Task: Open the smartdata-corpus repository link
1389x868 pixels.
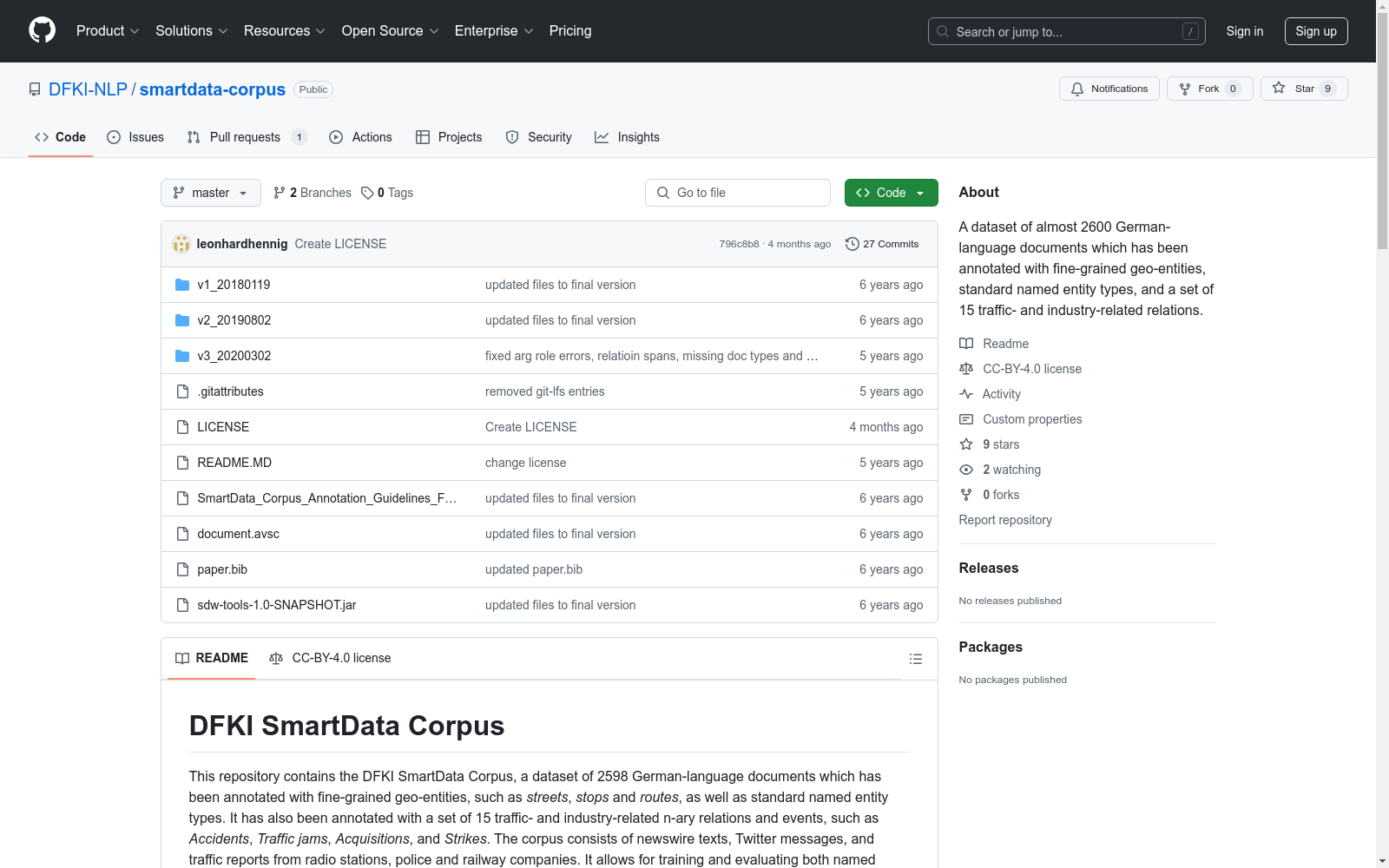Action: (213, 89)
